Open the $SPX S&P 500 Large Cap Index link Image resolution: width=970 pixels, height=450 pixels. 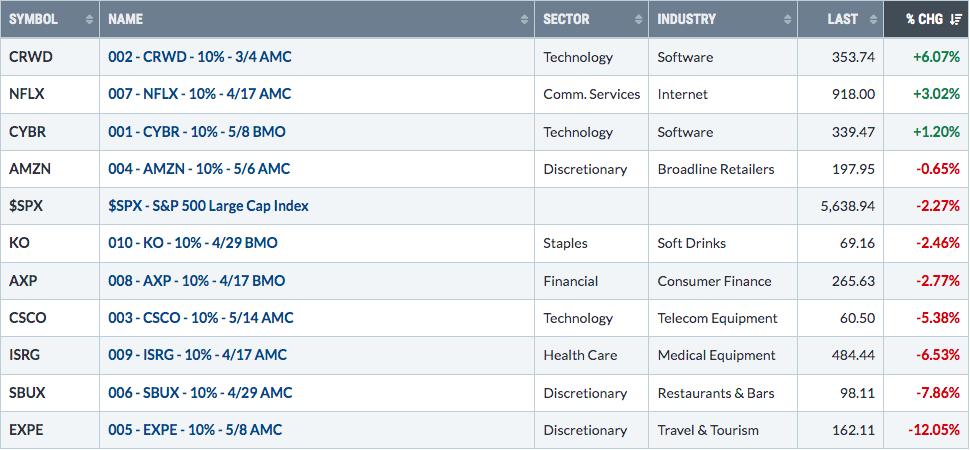208,206
